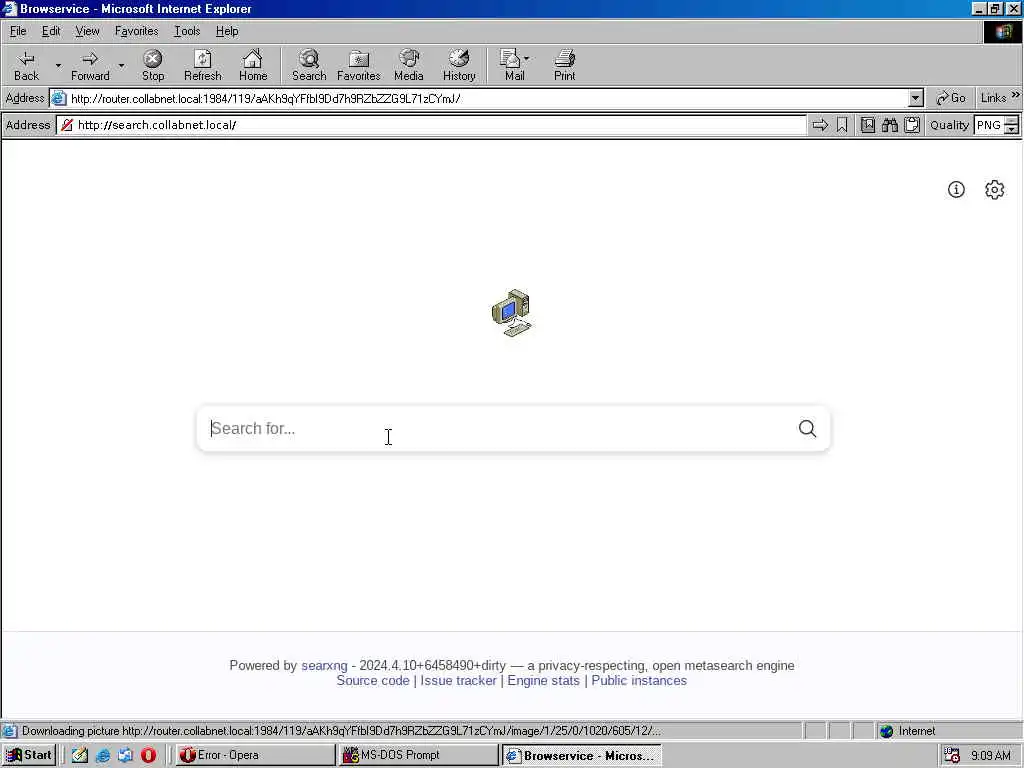Click the Quality PNG value field
Viewport: 1024px width, 768px height.
[x=989, y=125]
